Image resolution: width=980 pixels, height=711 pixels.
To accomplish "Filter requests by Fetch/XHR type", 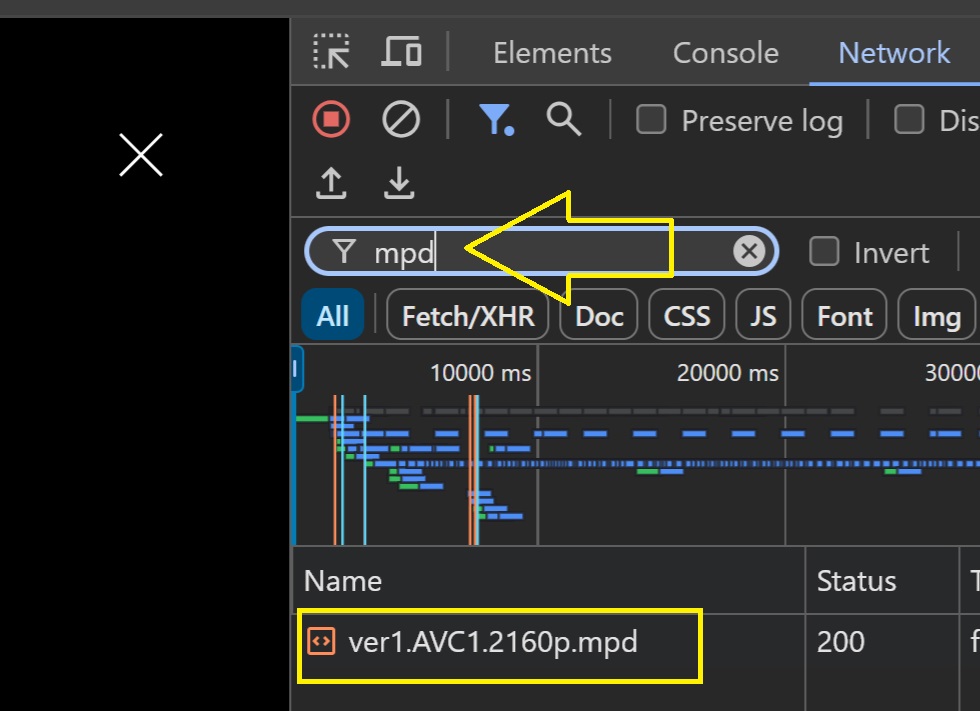I will (x=468, y=317).
